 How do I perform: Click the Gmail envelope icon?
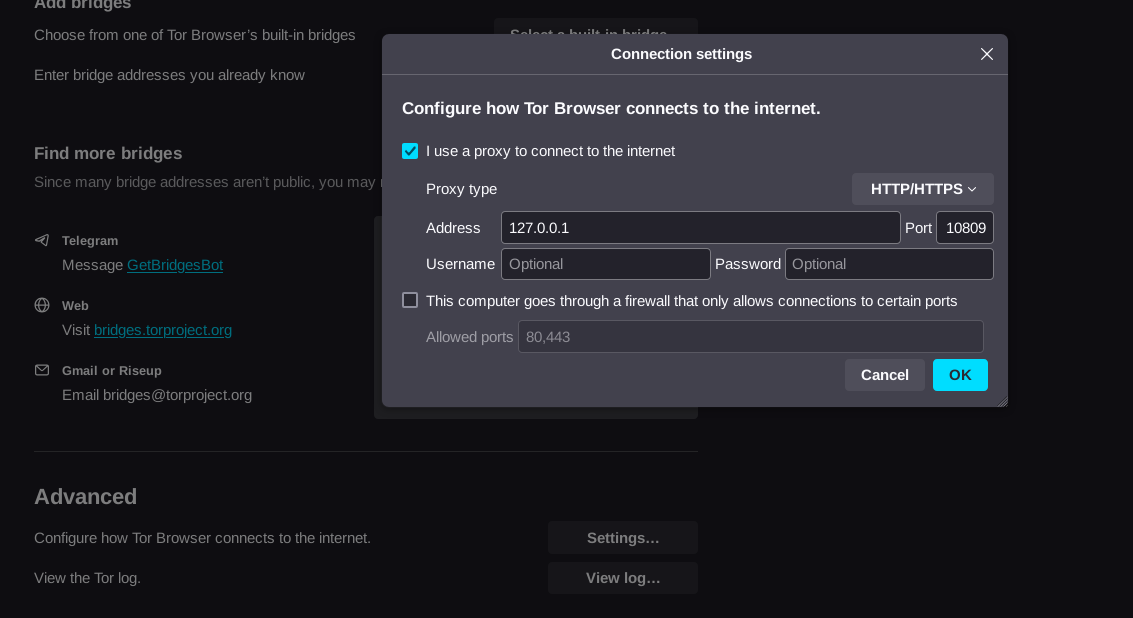[42, 370]
